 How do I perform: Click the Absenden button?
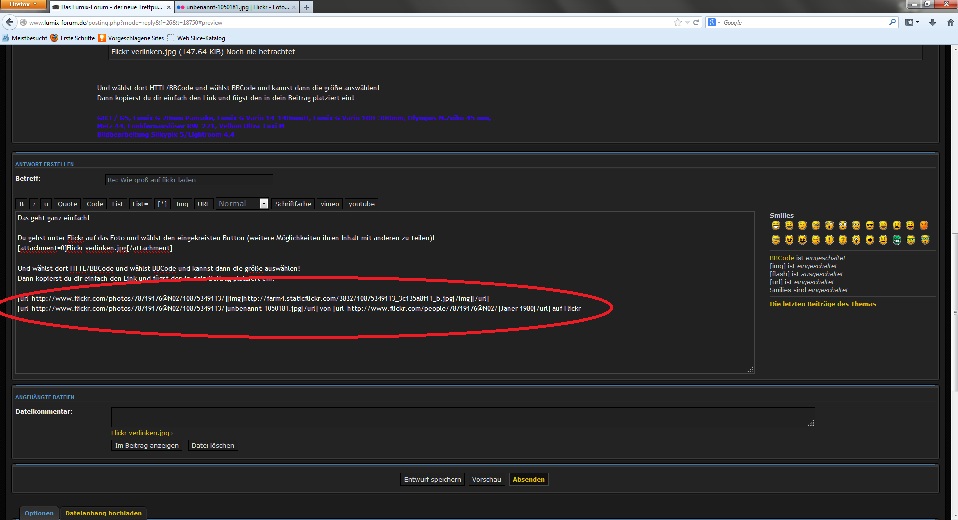(528, 480)
